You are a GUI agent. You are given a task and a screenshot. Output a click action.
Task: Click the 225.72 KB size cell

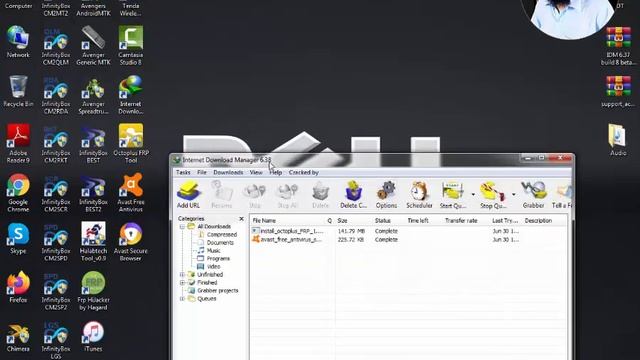point(351,240)
